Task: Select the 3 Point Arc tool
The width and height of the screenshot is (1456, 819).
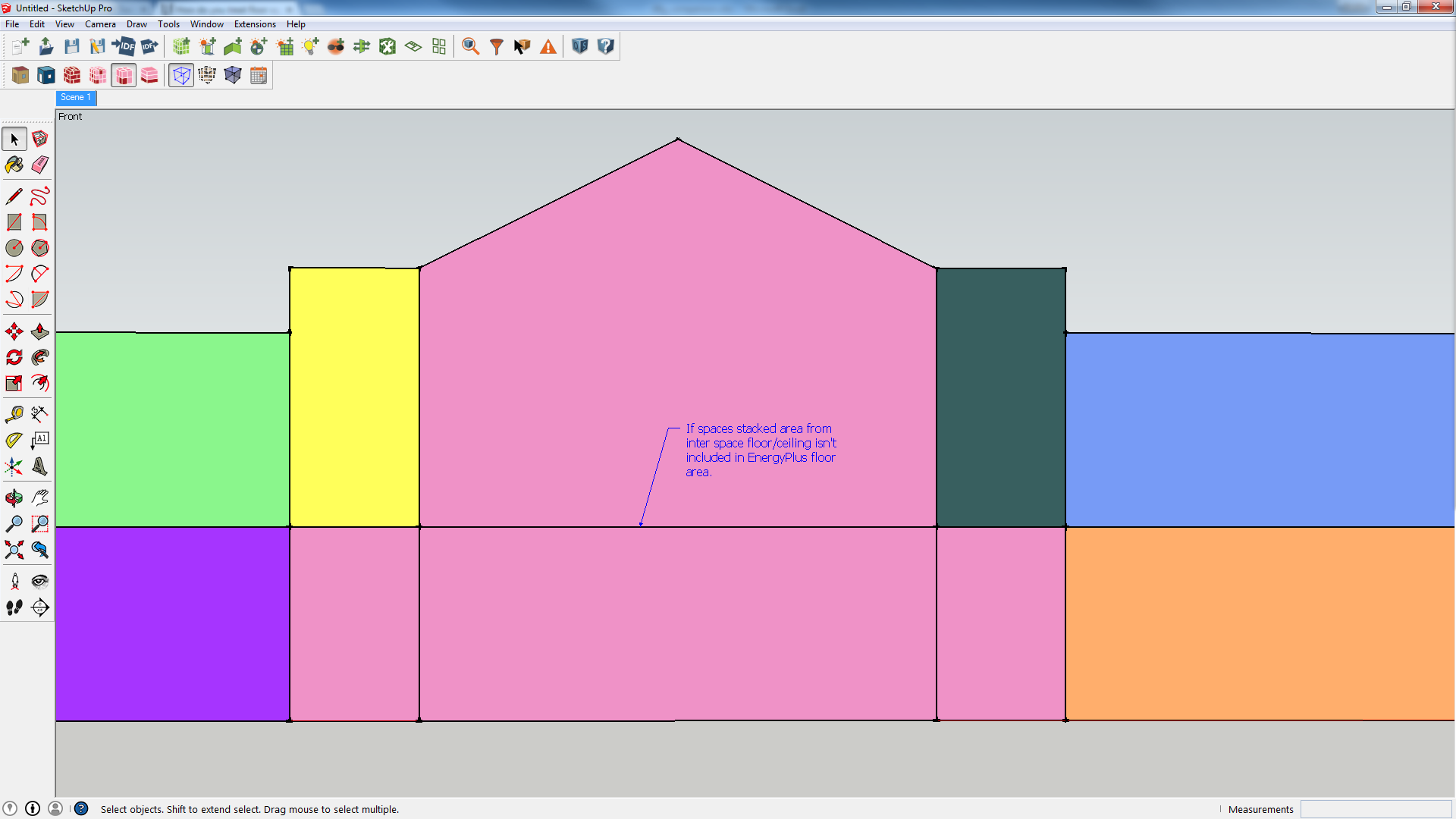Action: click(x=14, y=300)
